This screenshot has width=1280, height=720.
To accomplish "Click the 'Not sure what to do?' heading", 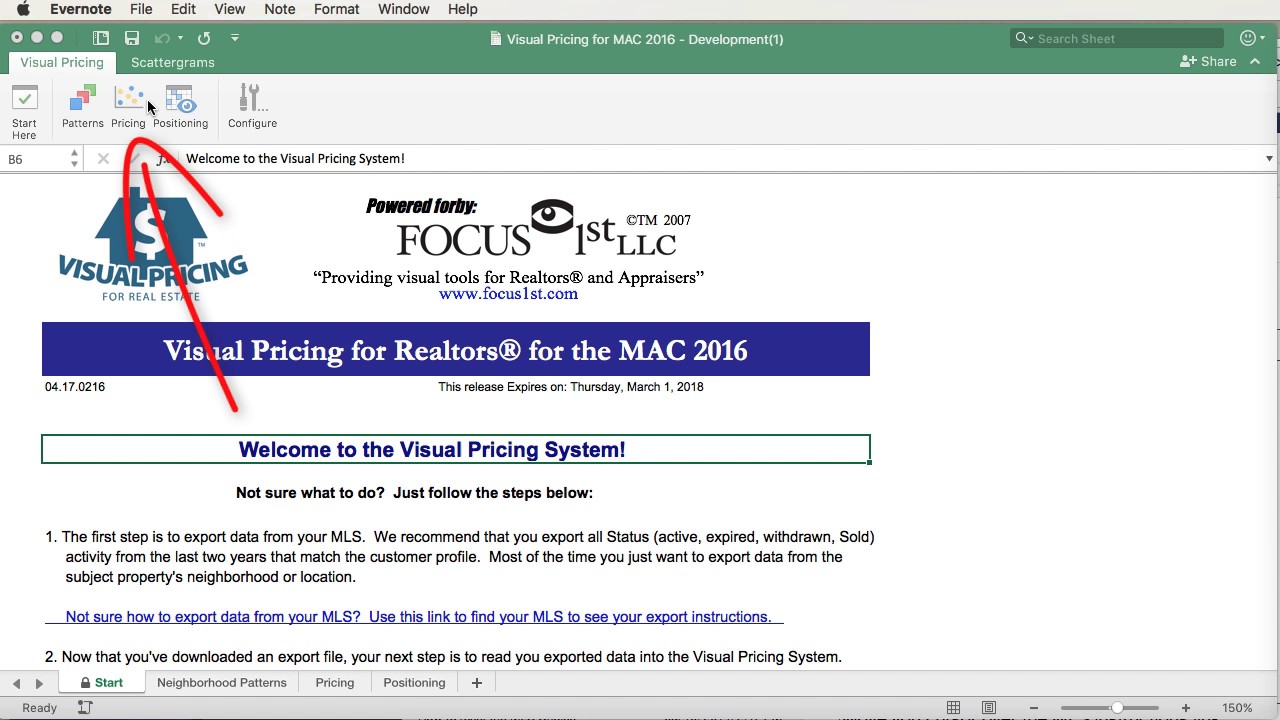I will [x=414, y=493].
